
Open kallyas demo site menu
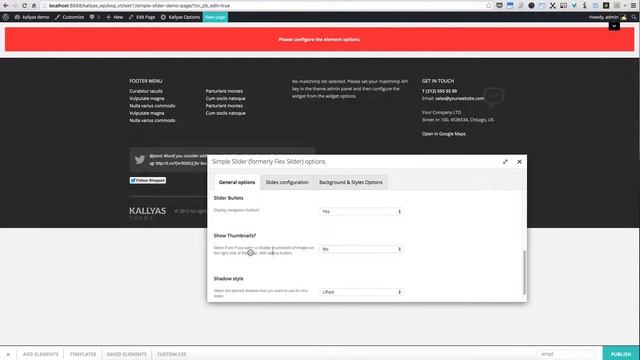pos(32,17)
